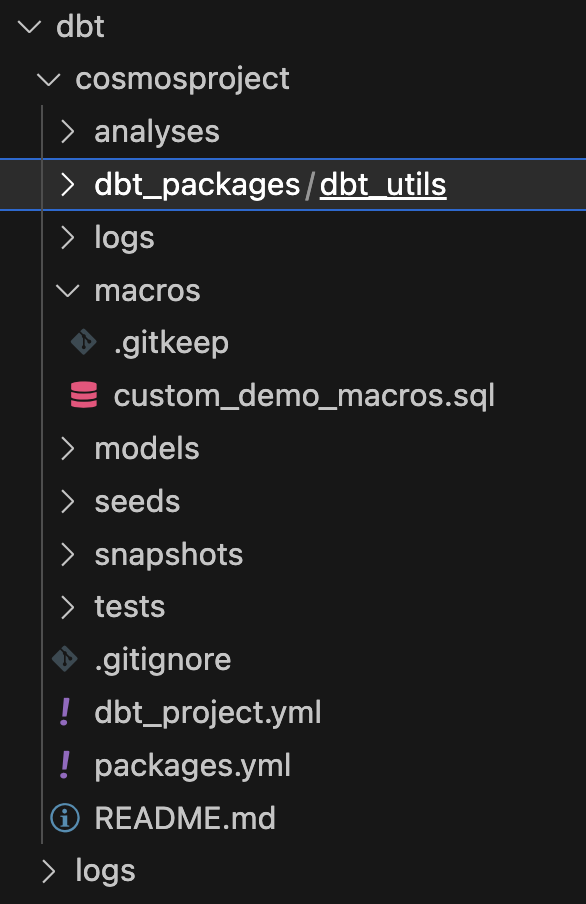
Task: Collapse the dbt root folder chevron
Action: (29, 27)
